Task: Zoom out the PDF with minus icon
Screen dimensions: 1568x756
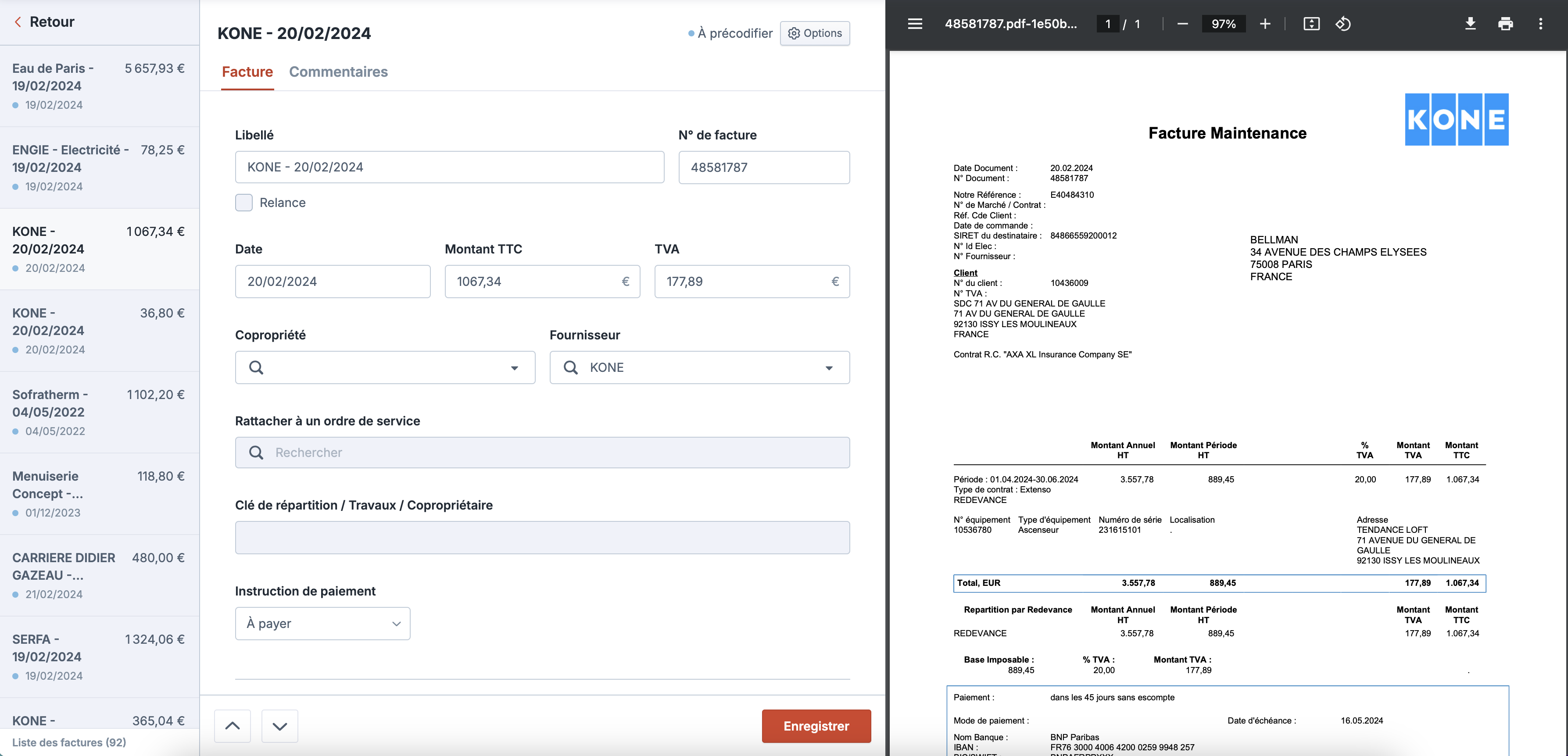Action: click(x=1182, y=24)
